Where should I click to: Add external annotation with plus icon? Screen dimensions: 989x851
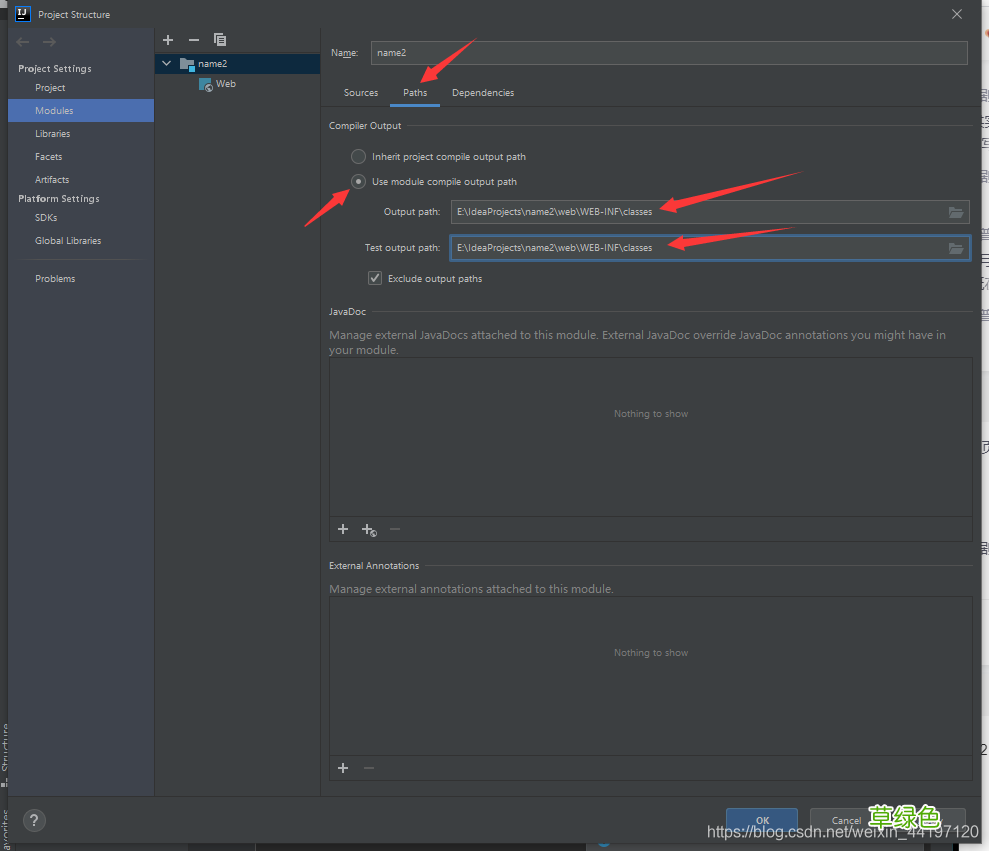coord(343,768)
